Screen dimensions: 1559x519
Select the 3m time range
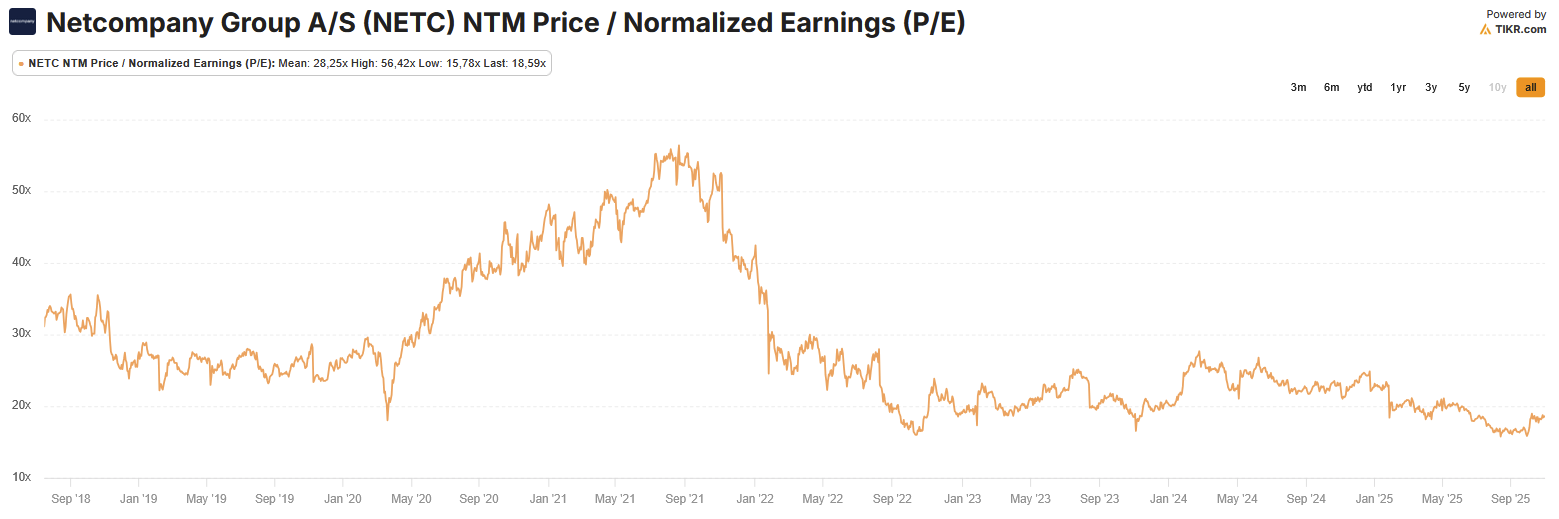coord(1298,88)
